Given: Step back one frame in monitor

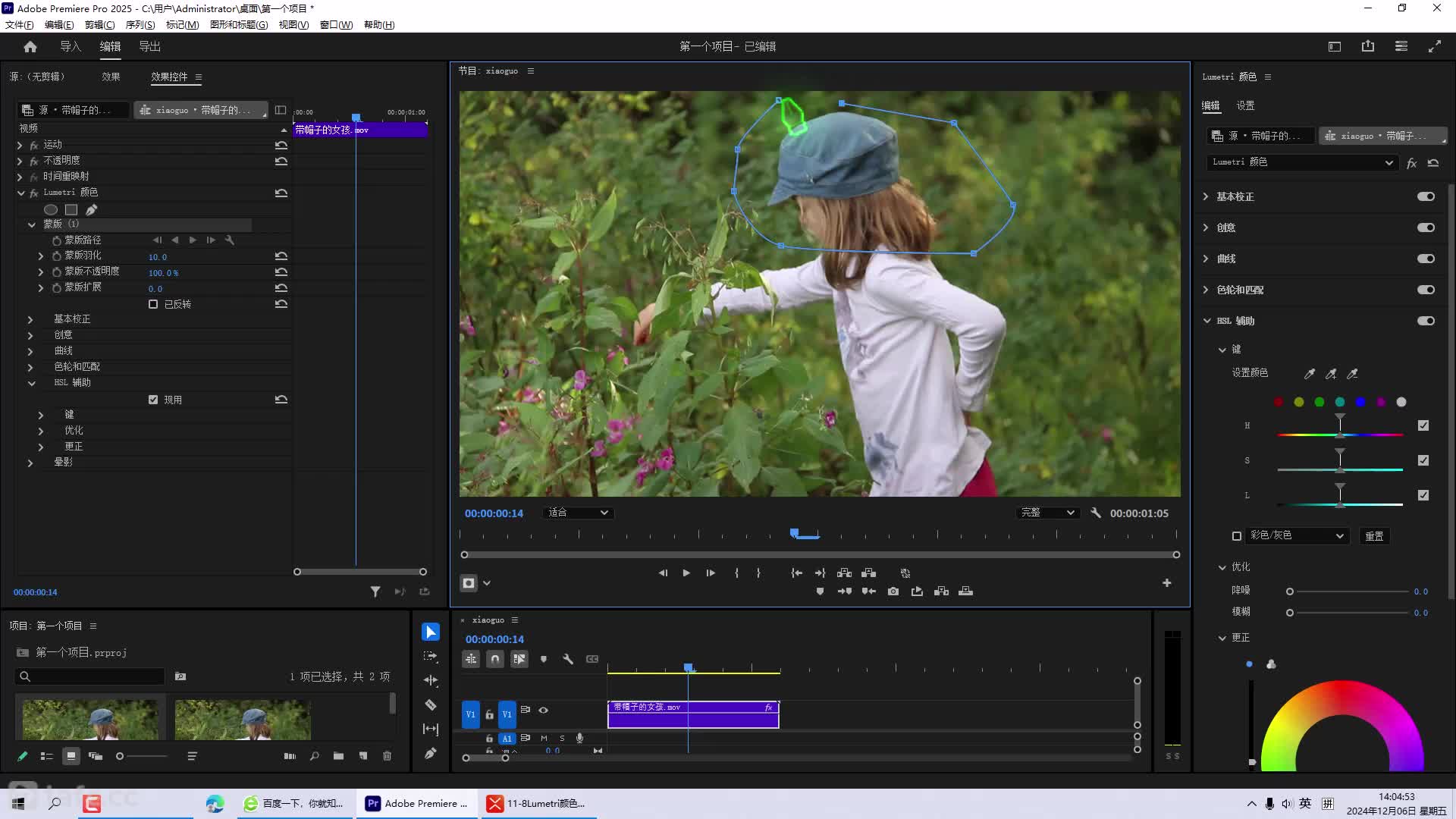Looking at the screenshot, I should pyautogui.click(x=663, y=573).
